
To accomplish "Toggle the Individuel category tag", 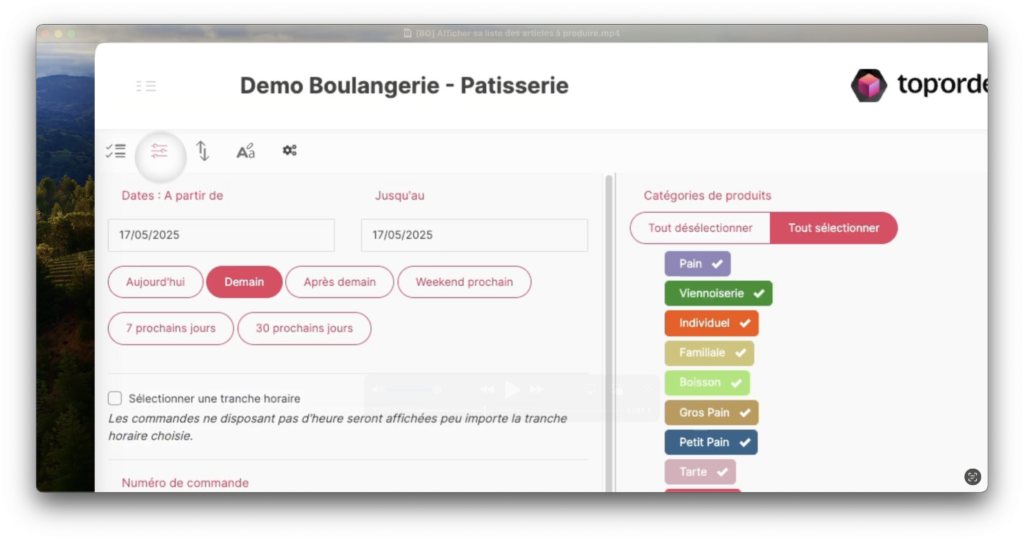I will [x=711, y=323].
